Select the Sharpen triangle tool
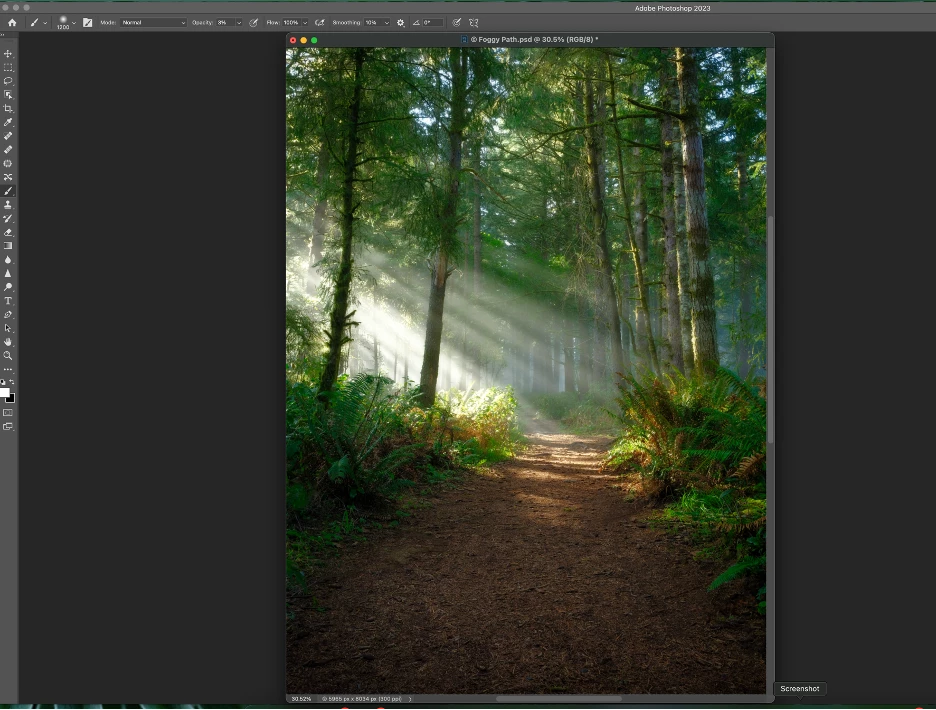The width and height of the screenshot is (936, 710). point(8,273)
